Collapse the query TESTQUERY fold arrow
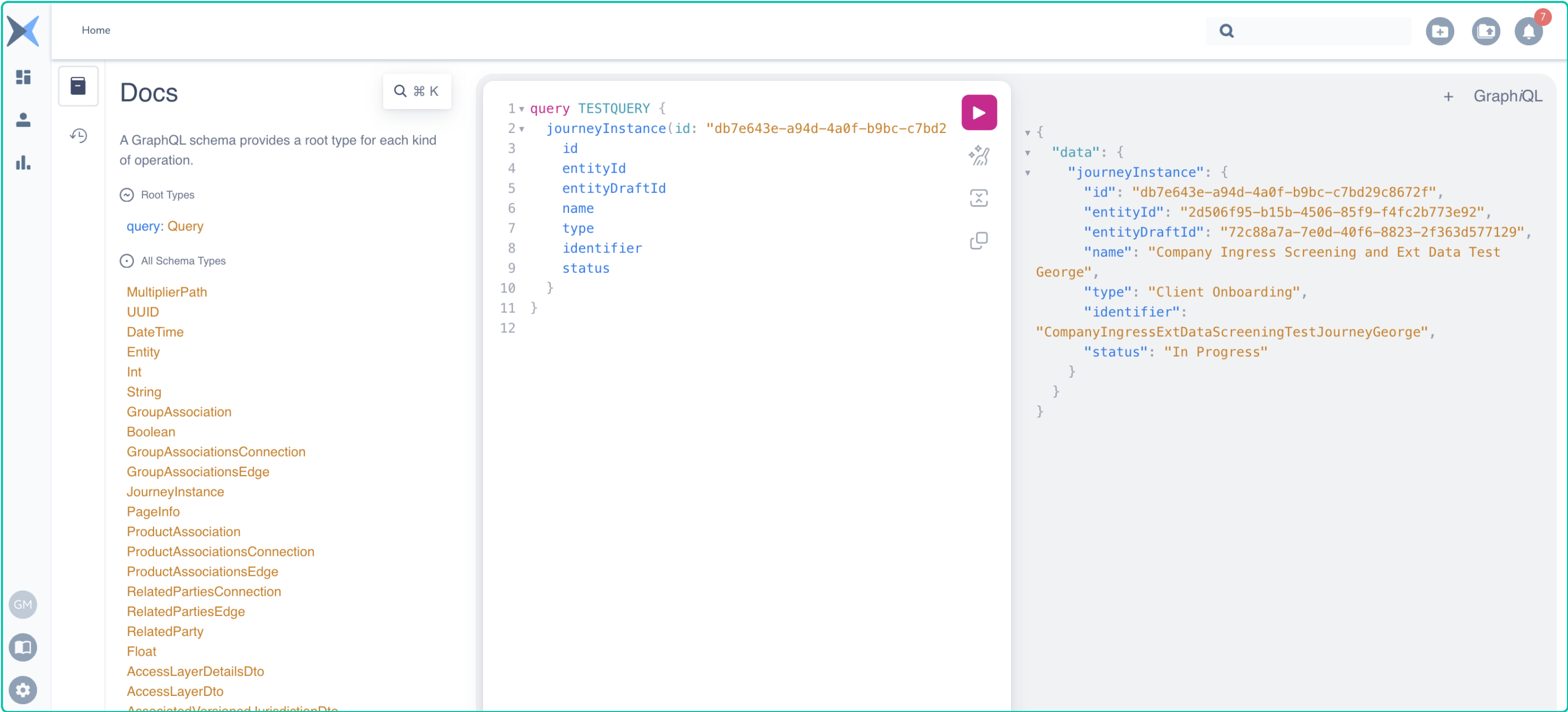Screen dimensions: 1568x712 (521, 110)
